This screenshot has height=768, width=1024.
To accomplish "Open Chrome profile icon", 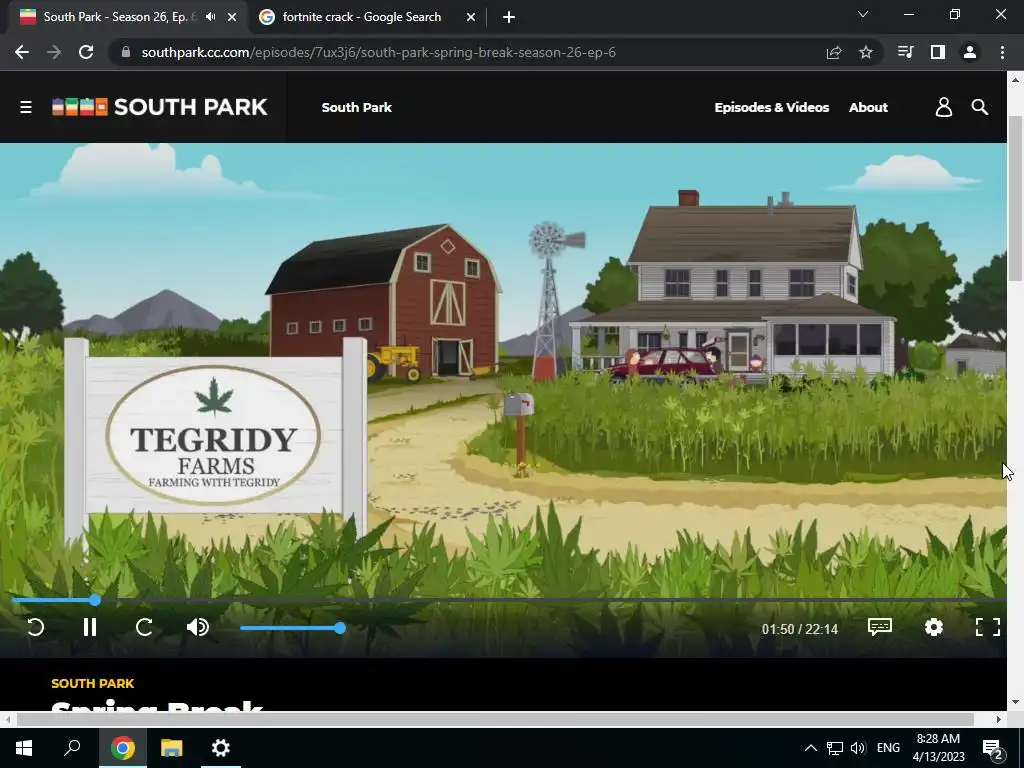I will (970, 52).
